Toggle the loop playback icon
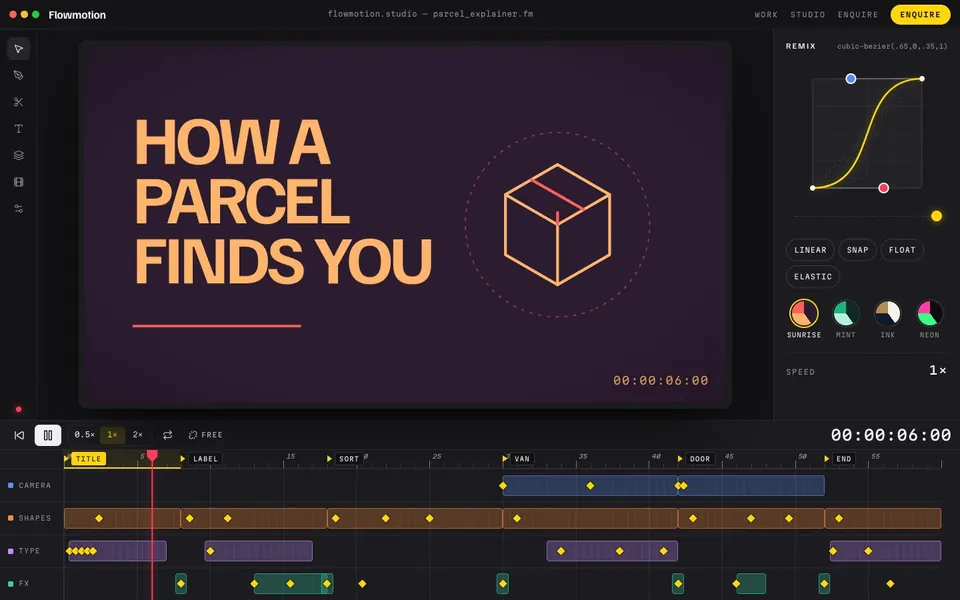The width and height of the screenshot is (960, 600). 167,435
